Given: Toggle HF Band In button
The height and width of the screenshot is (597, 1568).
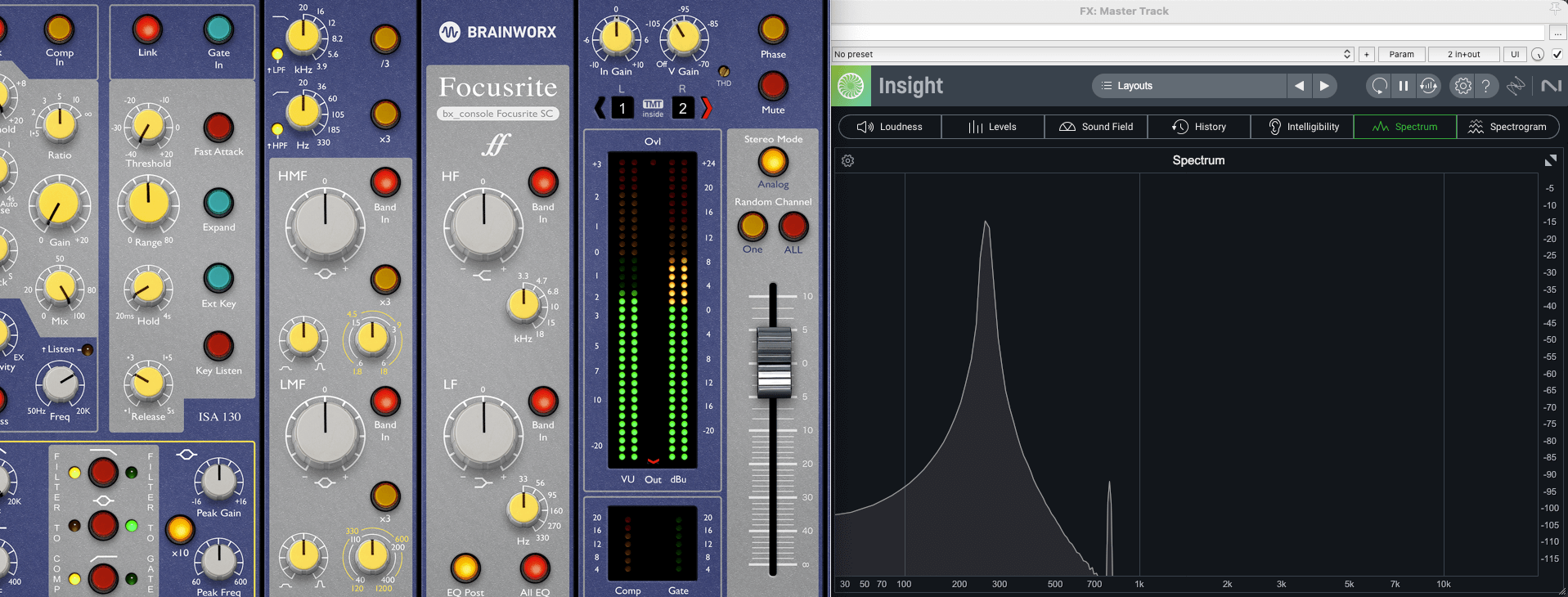Looking at the screenshot, I should (543, 182).
